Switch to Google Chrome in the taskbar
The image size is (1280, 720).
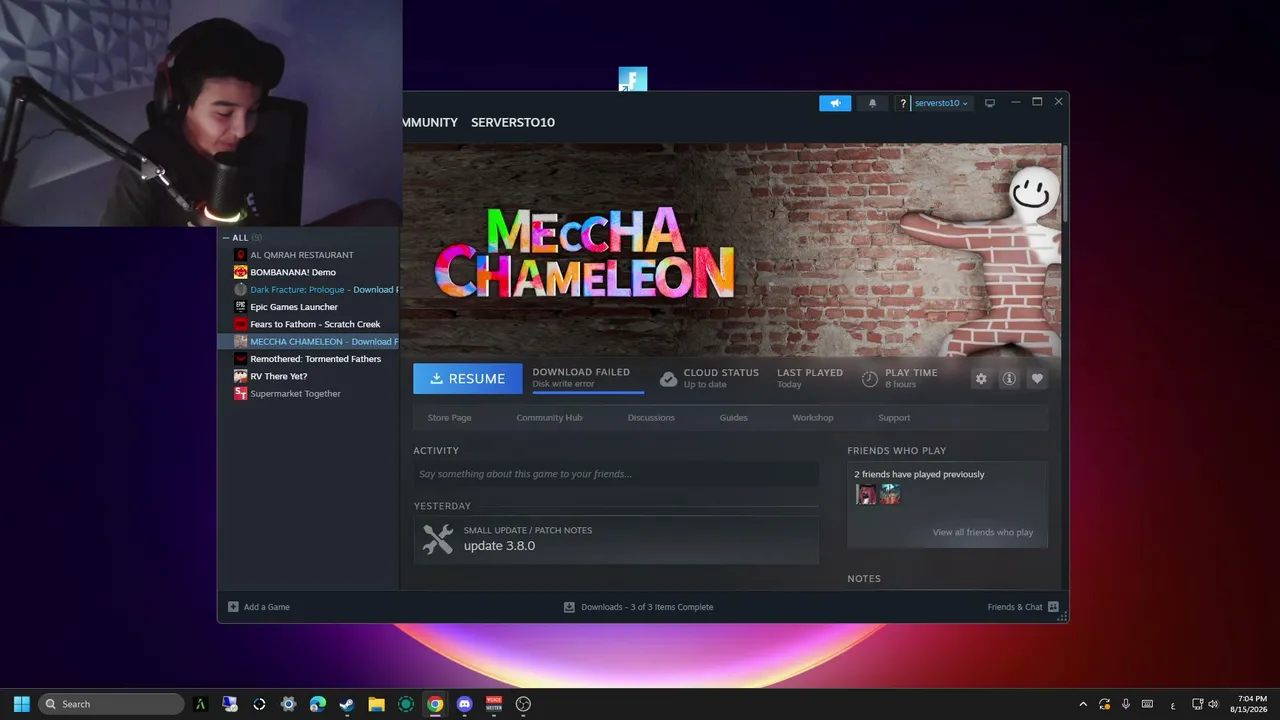pyautogui.click(x=435, y=704)
